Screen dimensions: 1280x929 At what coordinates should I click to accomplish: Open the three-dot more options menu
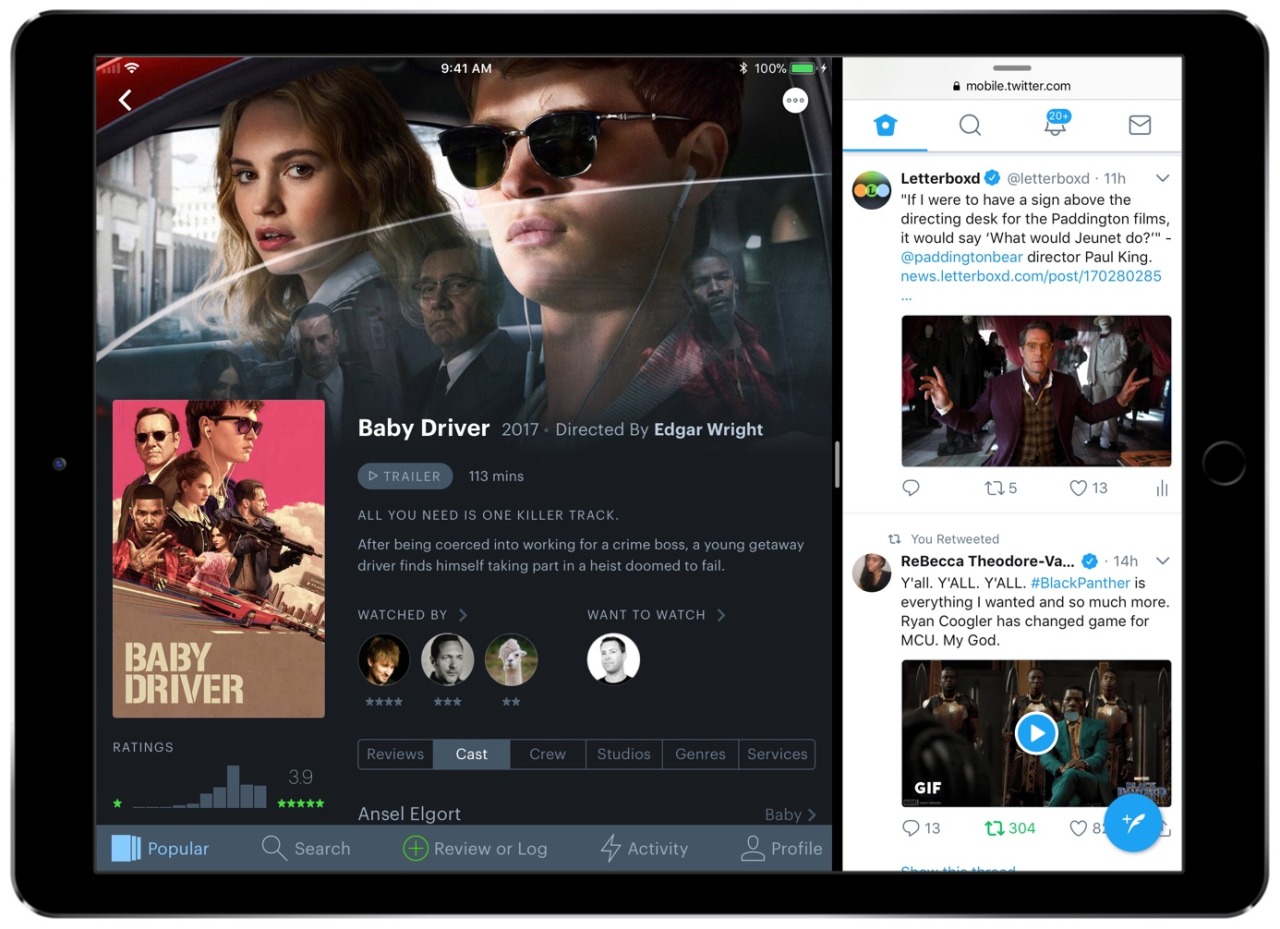click(x=795, y=100)
